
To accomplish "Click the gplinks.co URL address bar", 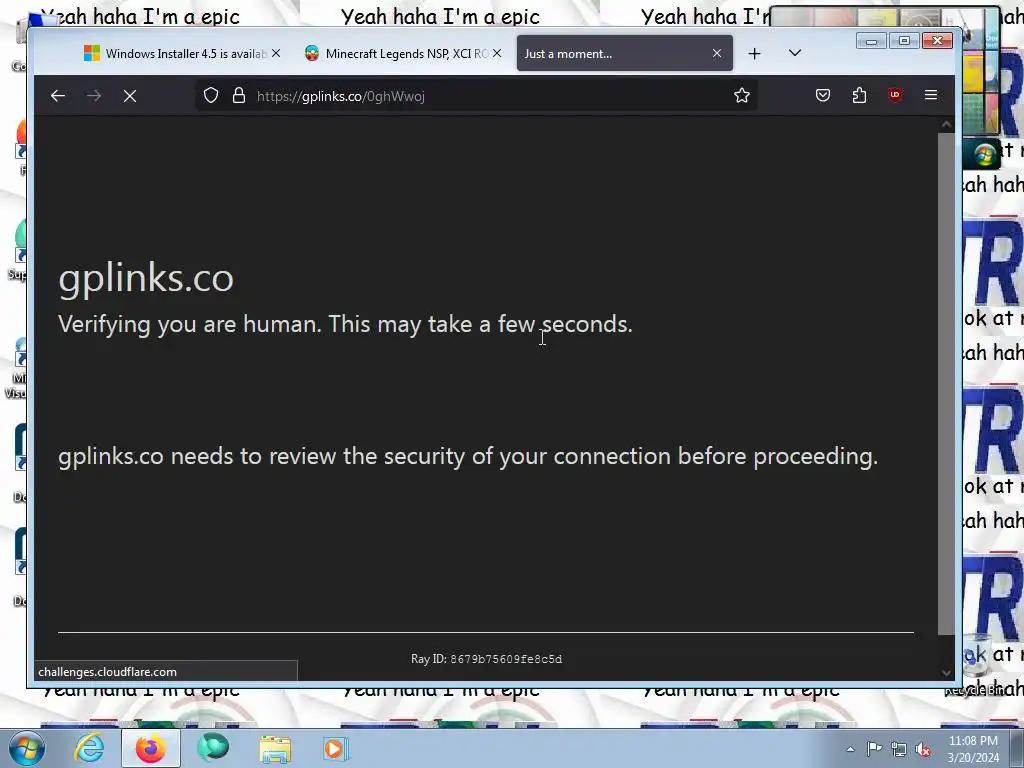I will click(477, 96).
